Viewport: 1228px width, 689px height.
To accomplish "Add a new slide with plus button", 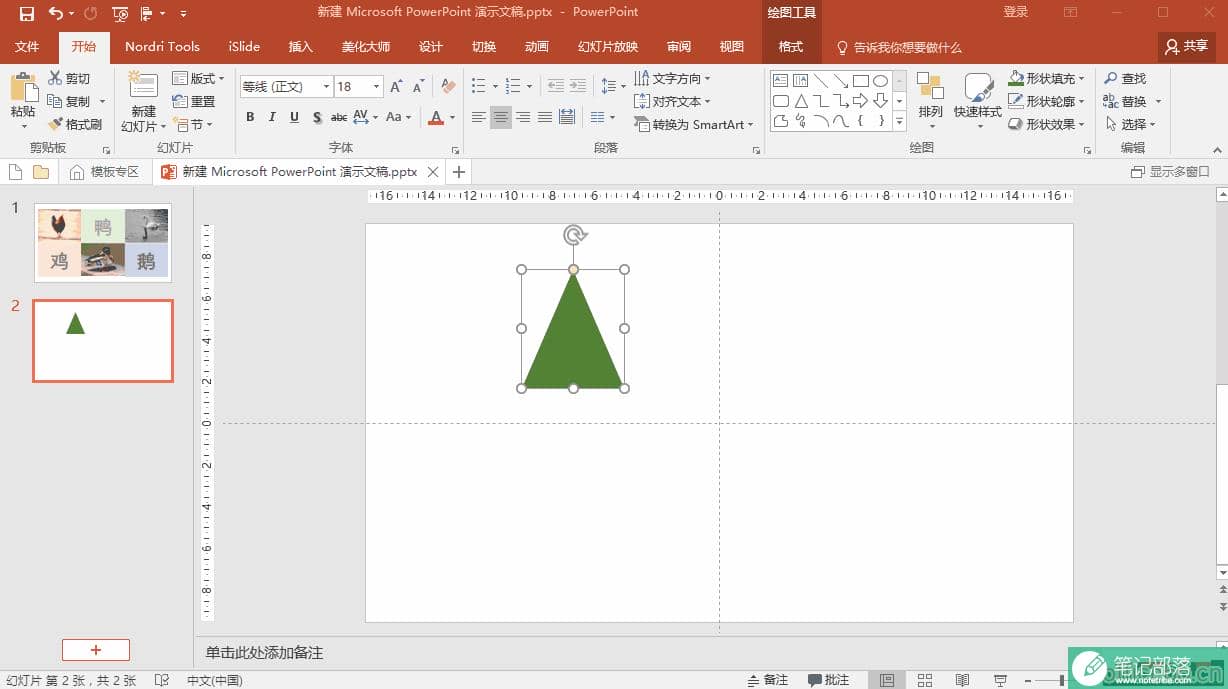I will 96,650.
